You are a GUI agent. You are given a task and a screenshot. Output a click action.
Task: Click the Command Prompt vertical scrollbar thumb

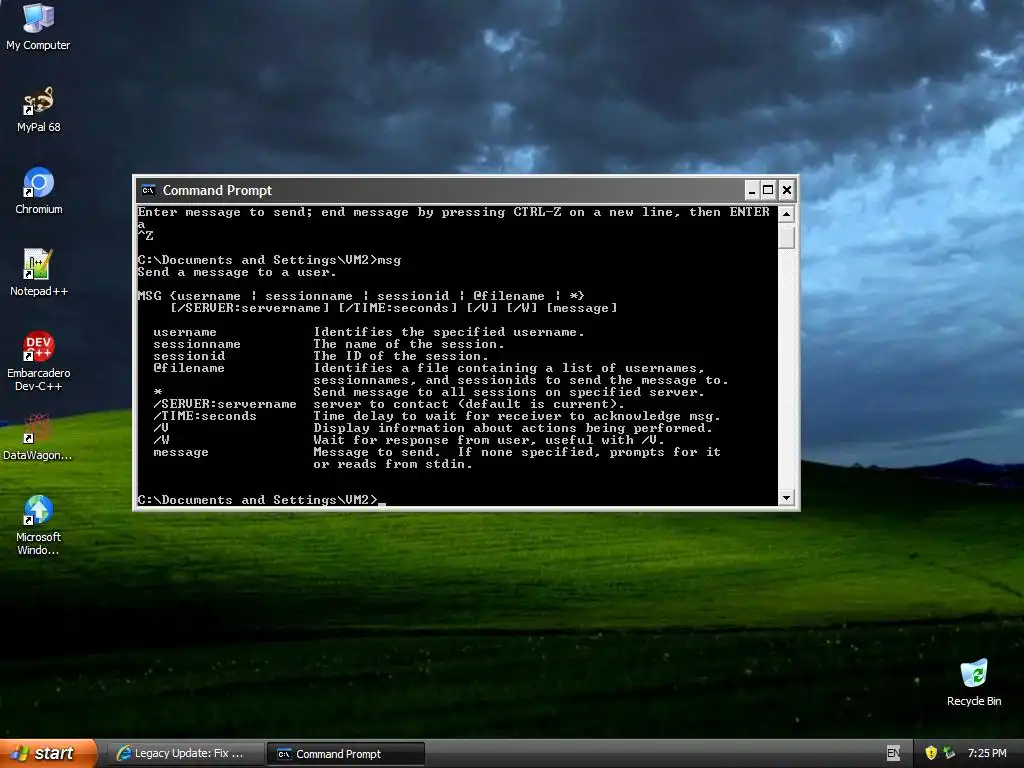click(786, 235)
